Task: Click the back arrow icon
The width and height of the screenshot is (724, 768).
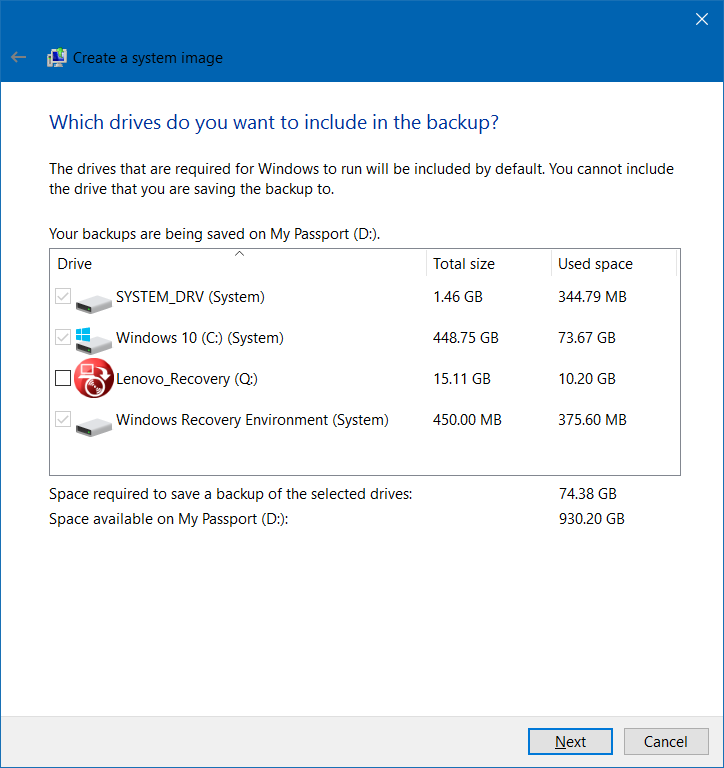Action: coord(19,57)
